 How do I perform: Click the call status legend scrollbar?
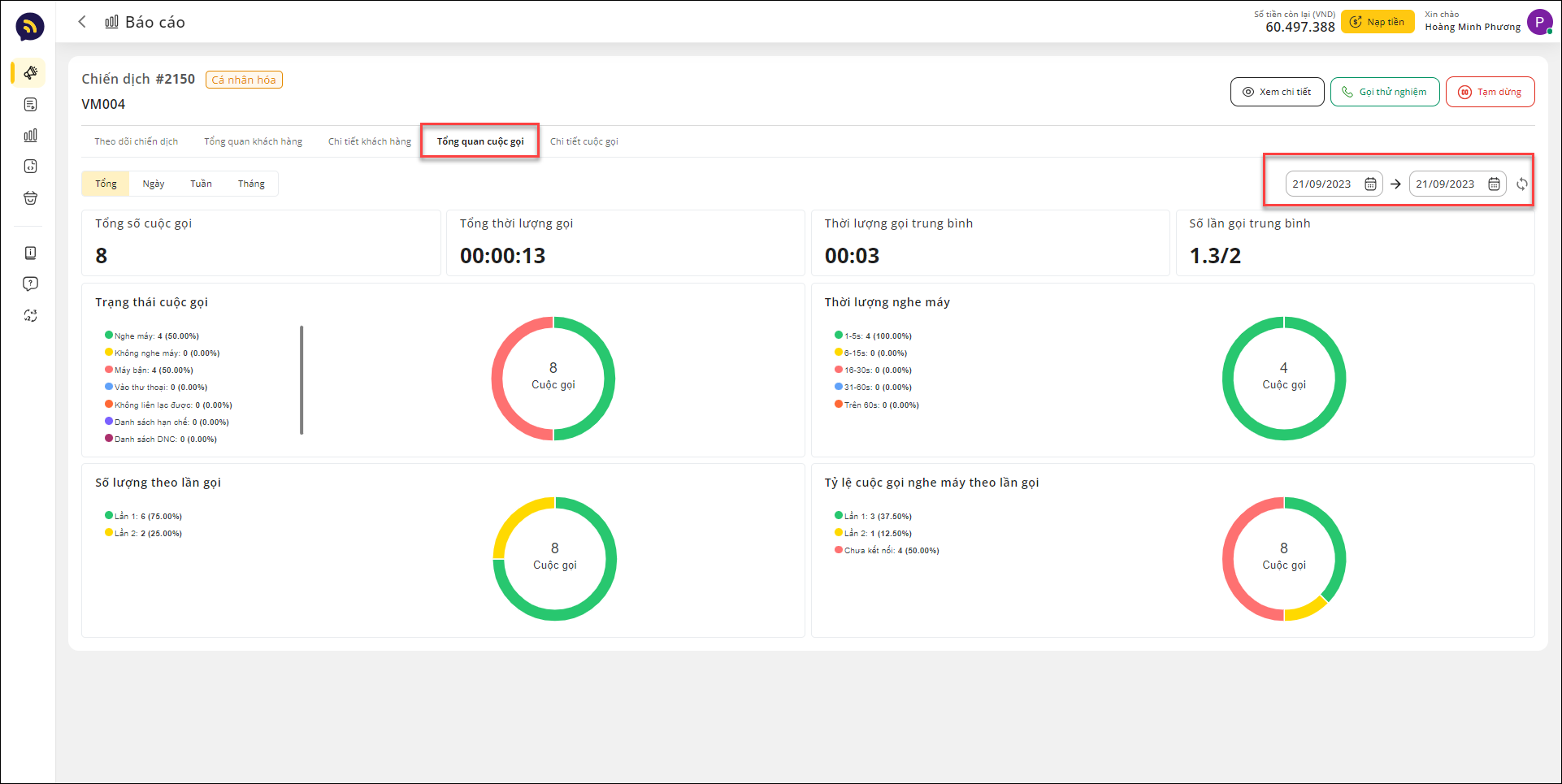click(302, 380)
